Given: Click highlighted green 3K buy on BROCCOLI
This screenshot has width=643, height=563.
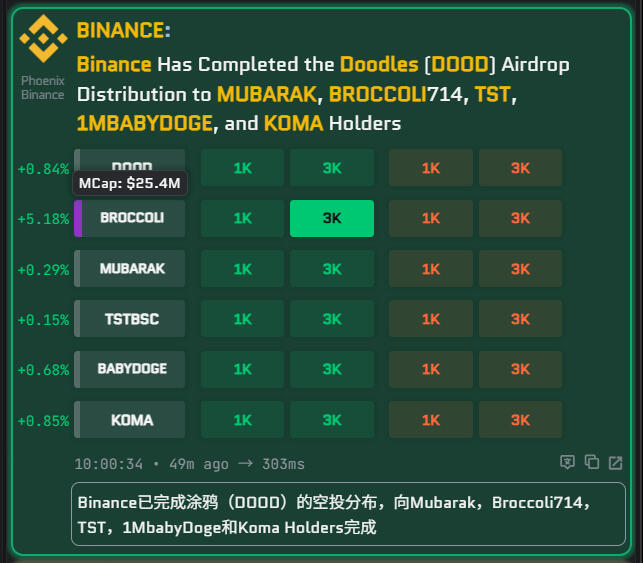Looking at the screenshot, I should (332, 218).
